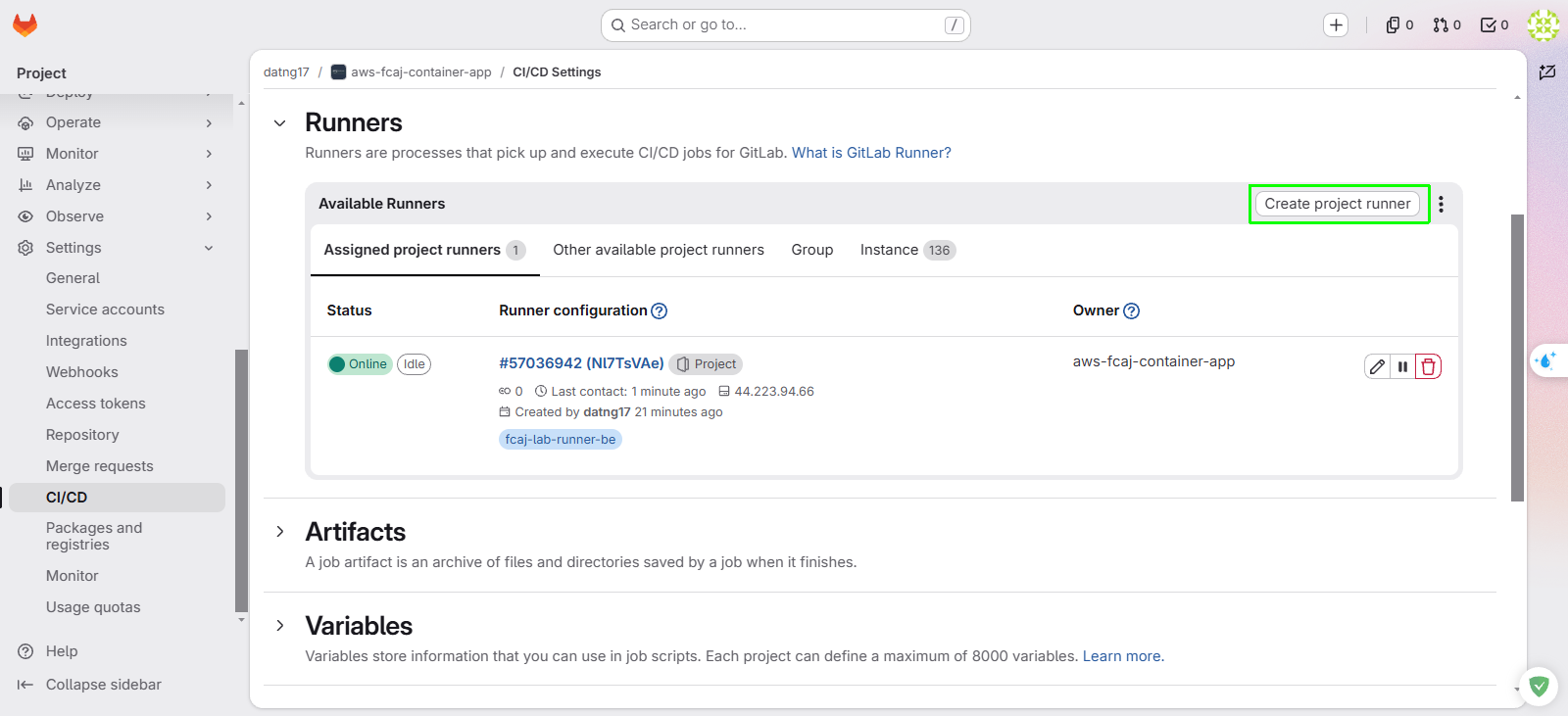Screen dimensions: 1568x716
Task: Click the search or go to field
Action: click(x=786, y=25)
